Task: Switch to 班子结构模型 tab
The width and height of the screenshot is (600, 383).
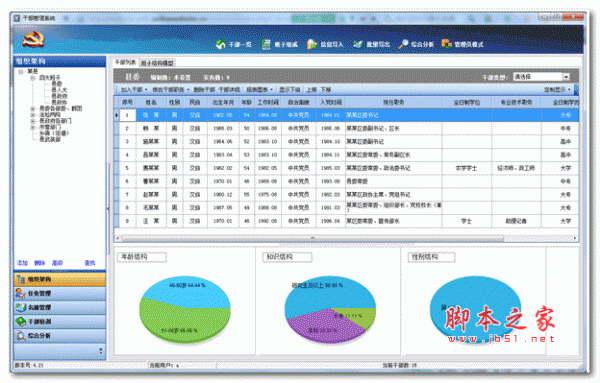Action: [157, 63]
